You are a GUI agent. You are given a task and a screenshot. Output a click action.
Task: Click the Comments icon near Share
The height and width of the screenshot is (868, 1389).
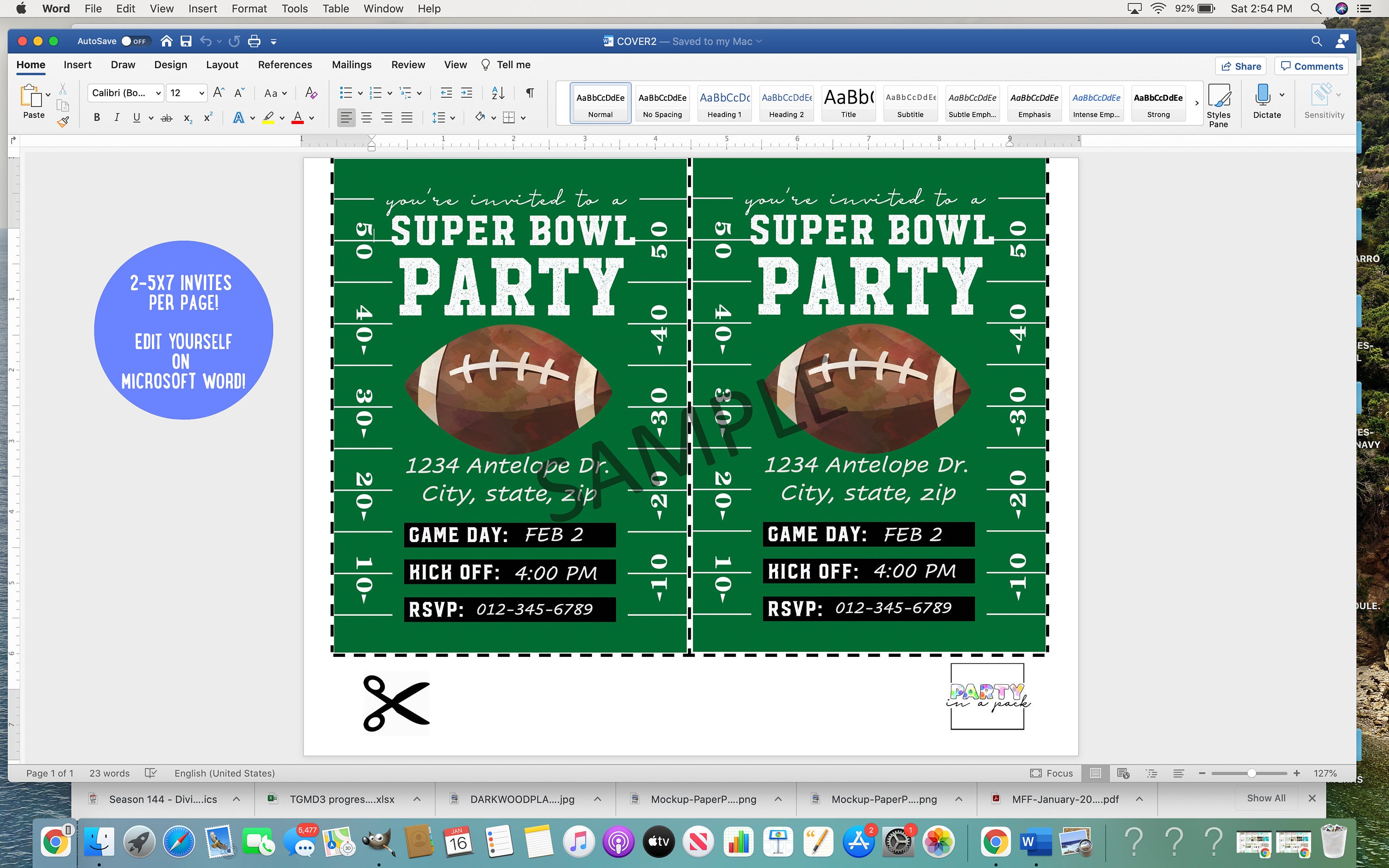pyautogui.click(x=1310, y=65)
